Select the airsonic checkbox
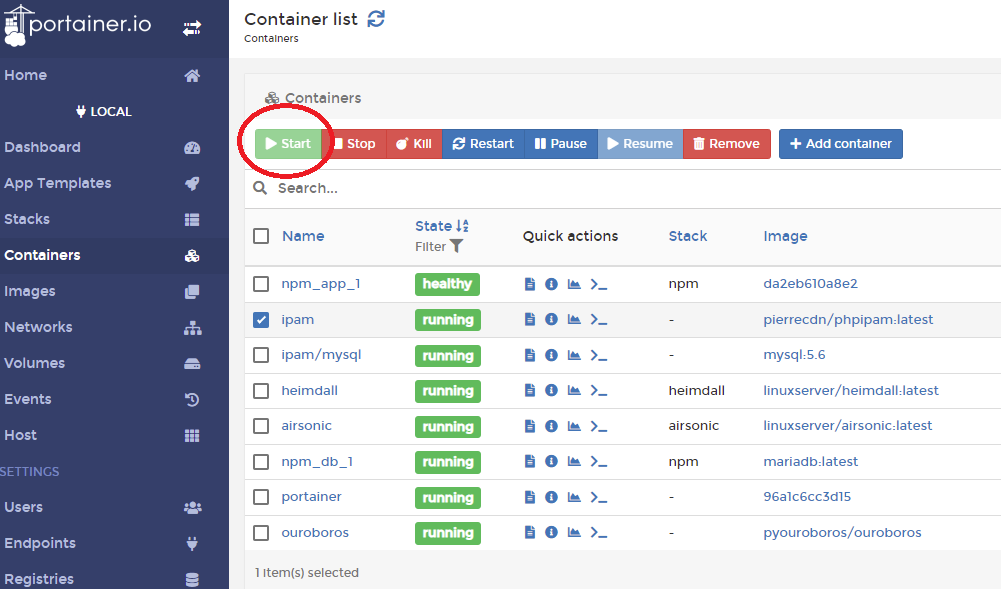The image size is (1001, 589). 261,426
